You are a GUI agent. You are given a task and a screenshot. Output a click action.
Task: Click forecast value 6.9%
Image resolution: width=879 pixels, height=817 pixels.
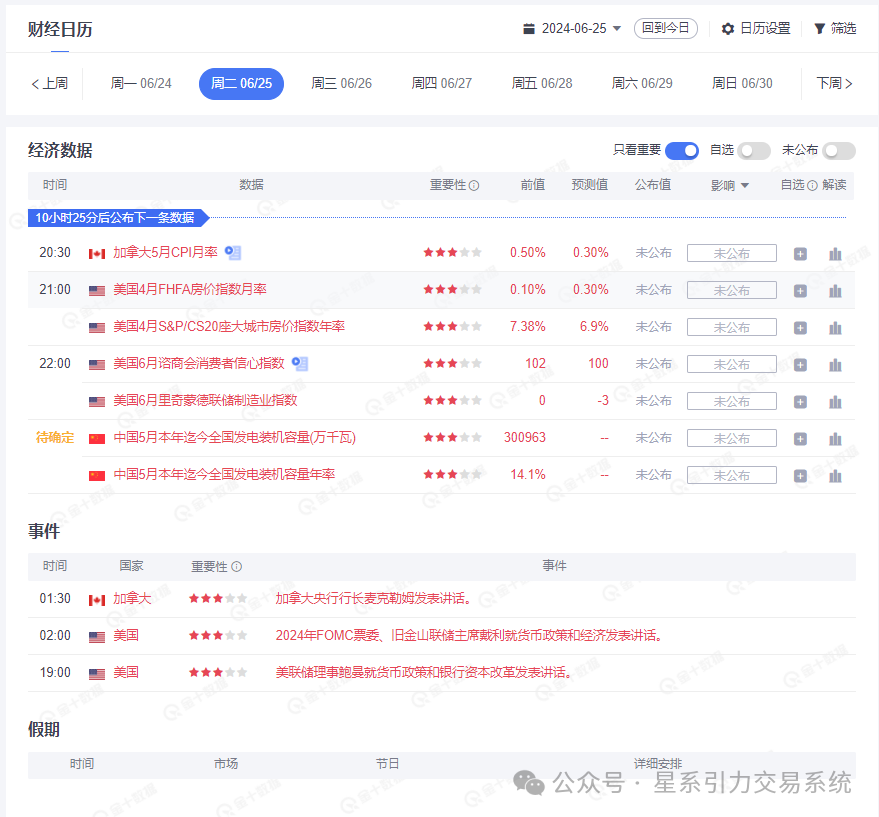[594, 327]
